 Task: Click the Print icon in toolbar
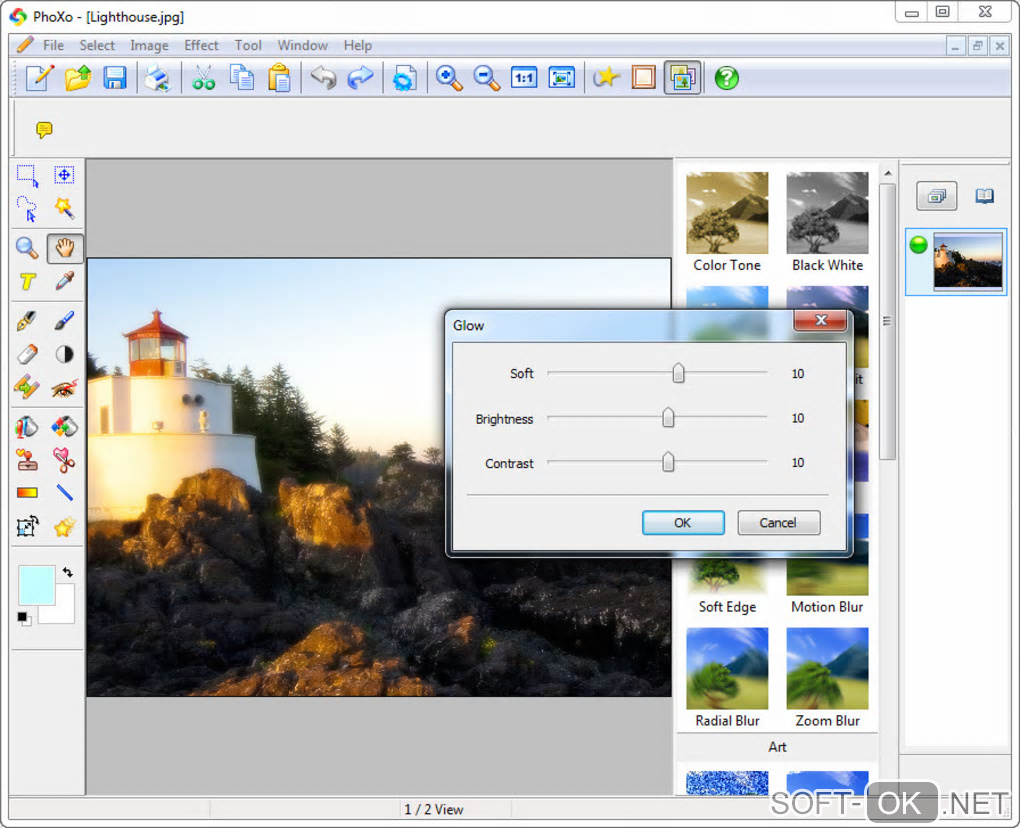click(x=157, y=78)
